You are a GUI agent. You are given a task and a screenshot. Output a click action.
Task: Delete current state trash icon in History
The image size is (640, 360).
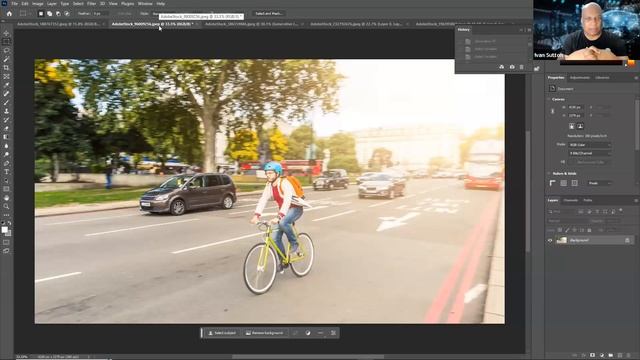[521, 67]
